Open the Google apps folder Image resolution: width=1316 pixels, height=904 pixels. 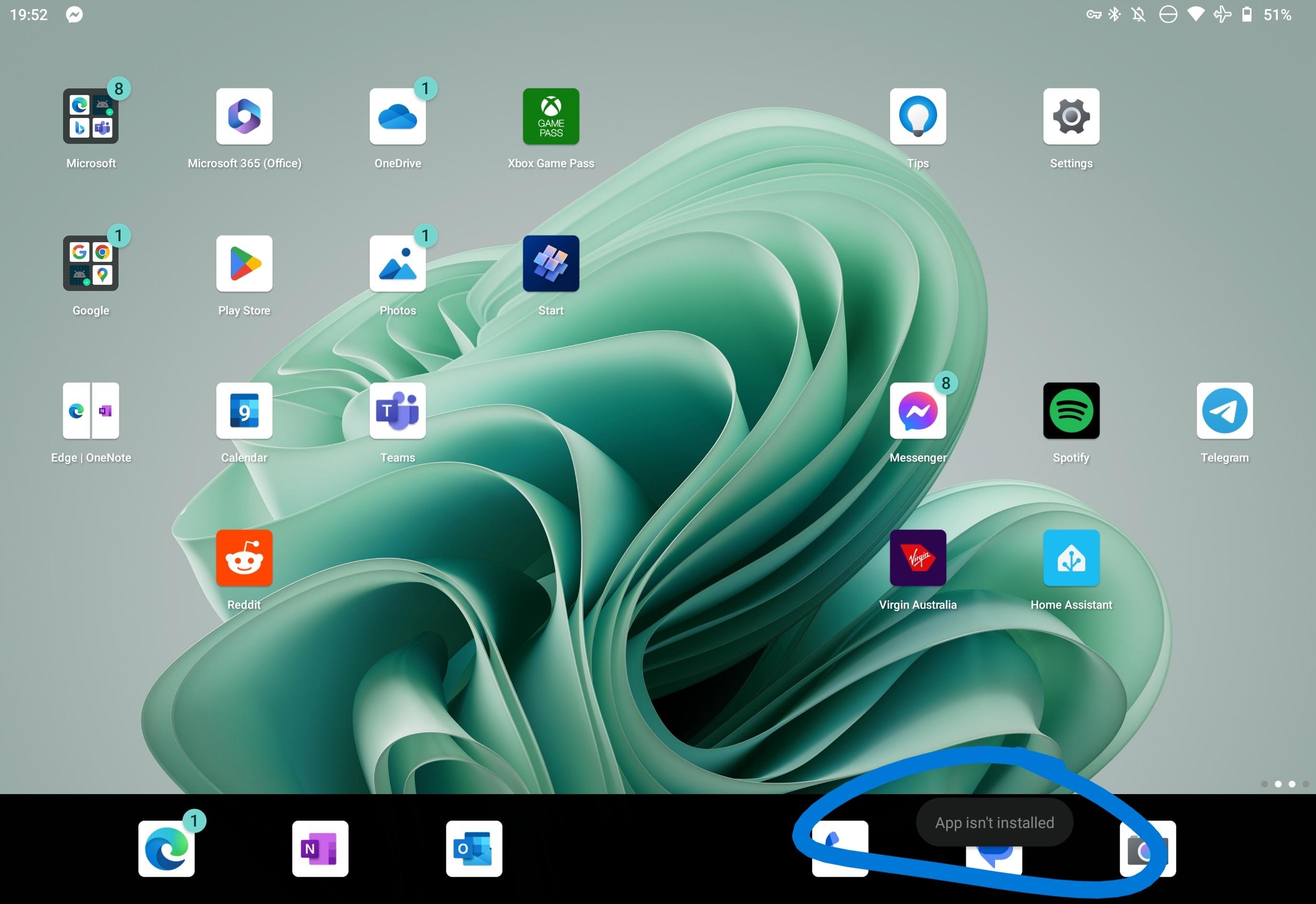[x=91, y=263]
